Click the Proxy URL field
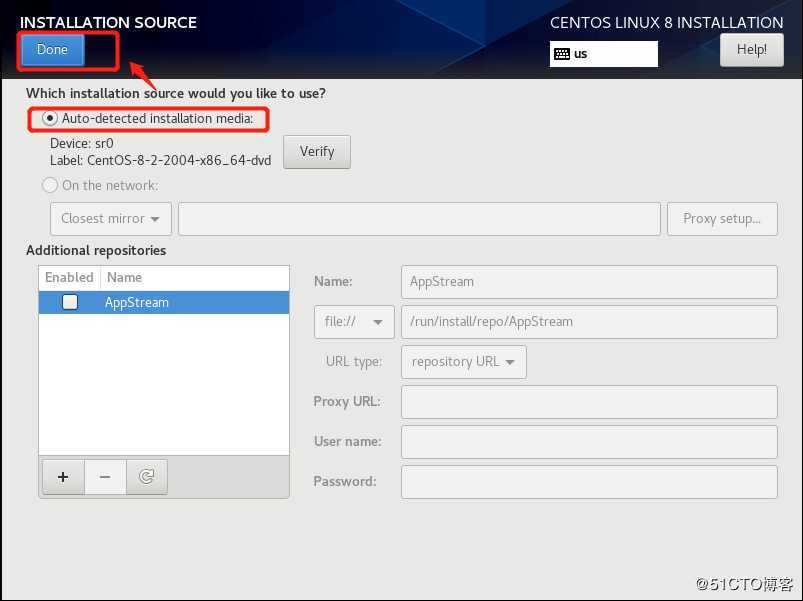 589,402
